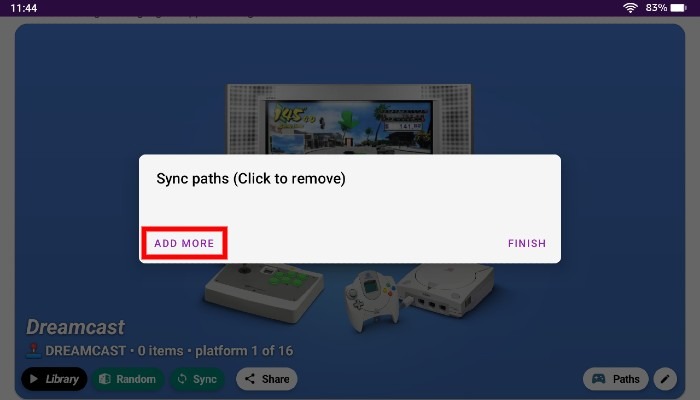Tap the battery icon in the status bar
The height and width of the screenshot is (400, 700).
[679, 8]
